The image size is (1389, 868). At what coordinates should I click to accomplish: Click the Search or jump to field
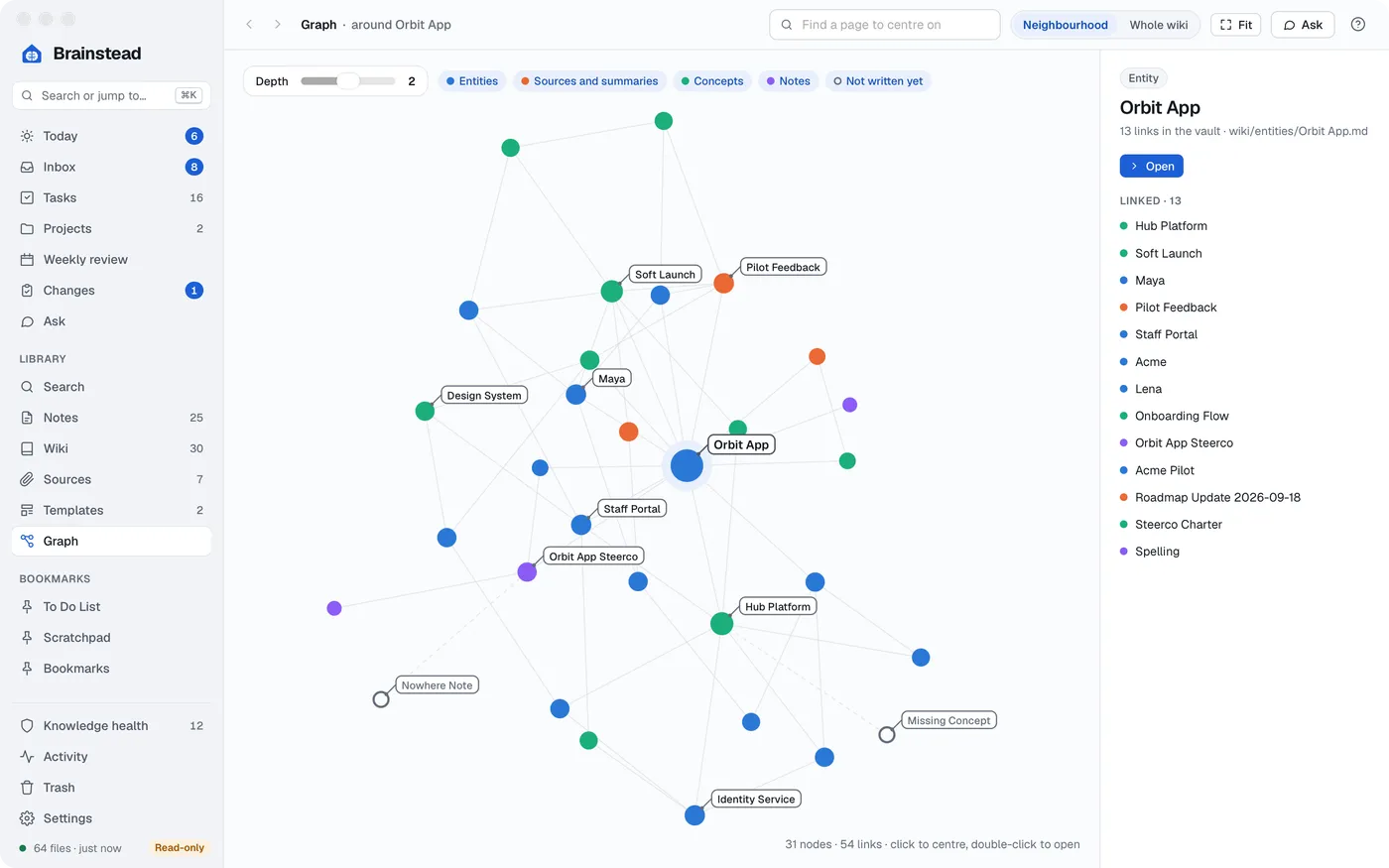pyautogui.click(x=111, y=95)
